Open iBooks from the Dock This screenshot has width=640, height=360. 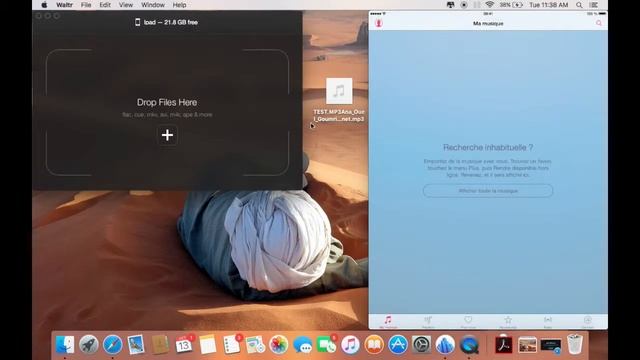[374, 345]
